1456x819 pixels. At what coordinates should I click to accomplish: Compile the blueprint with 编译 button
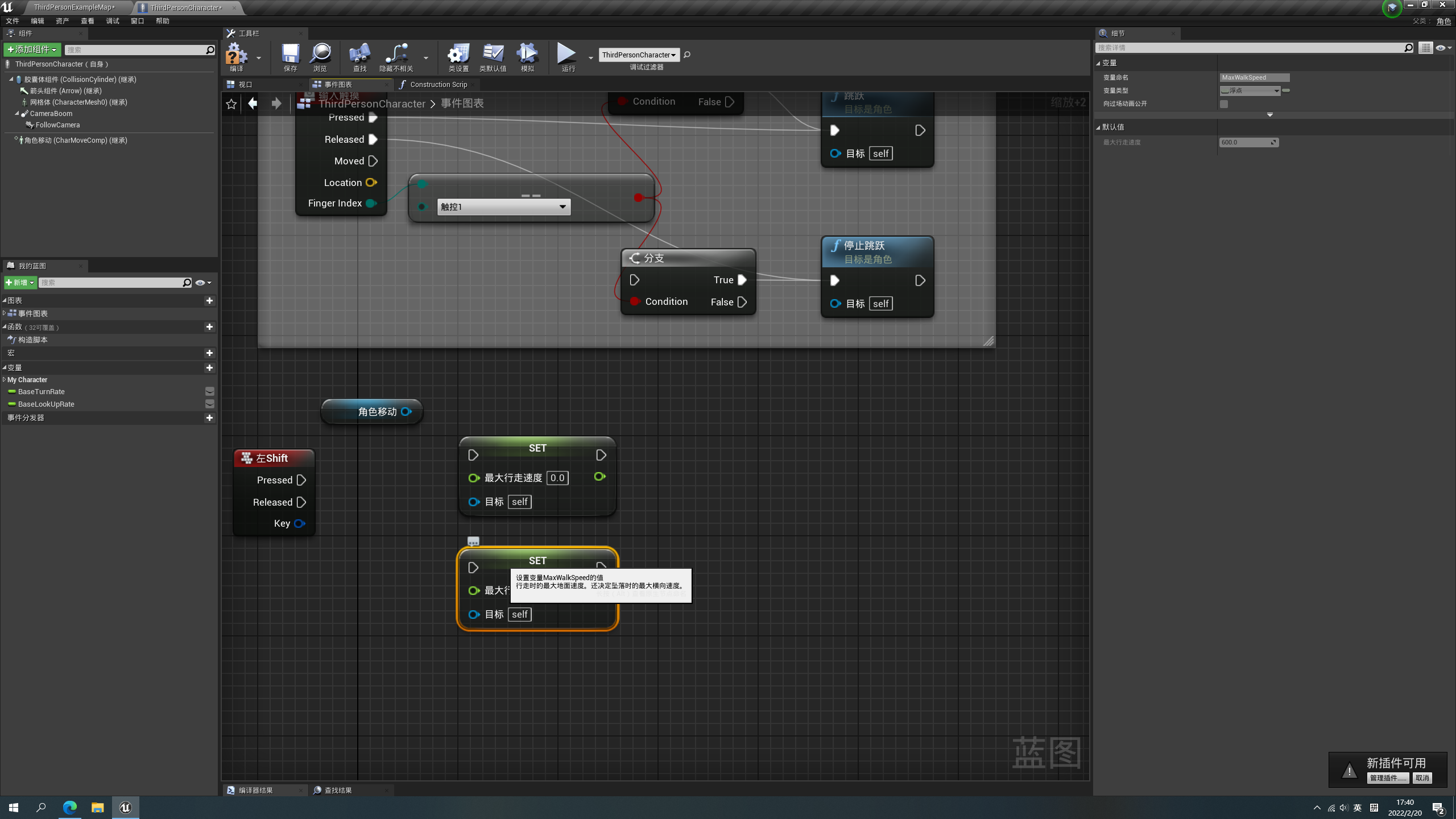236,57
